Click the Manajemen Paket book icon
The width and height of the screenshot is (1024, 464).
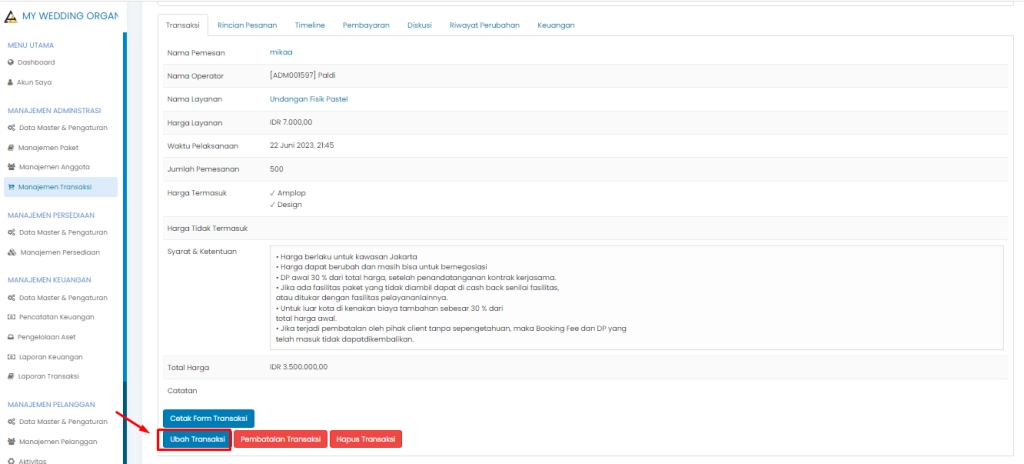coord(11,147)
